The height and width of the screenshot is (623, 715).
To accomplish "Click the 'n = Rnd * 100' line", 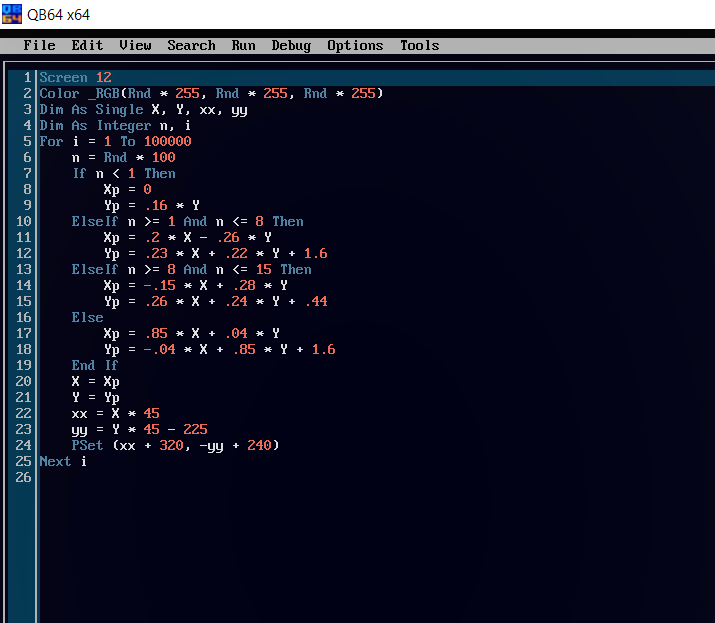I will pos(123,157).
